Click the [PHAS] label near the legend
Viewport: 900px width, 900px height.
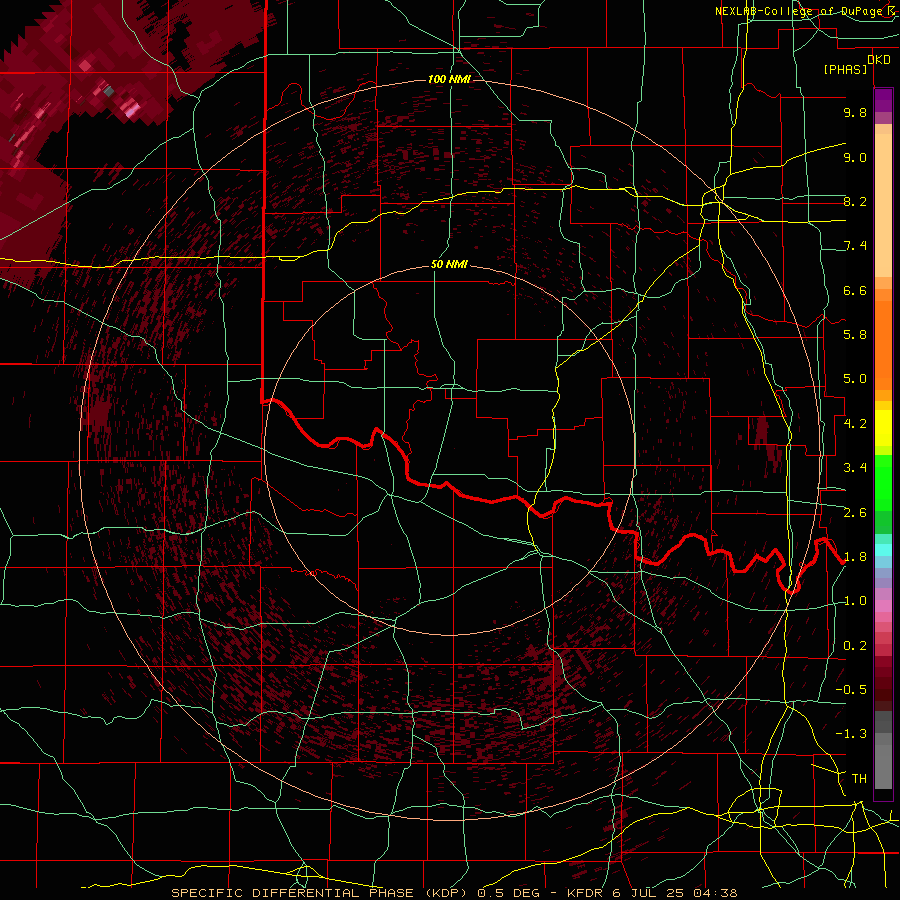point(845,70)
